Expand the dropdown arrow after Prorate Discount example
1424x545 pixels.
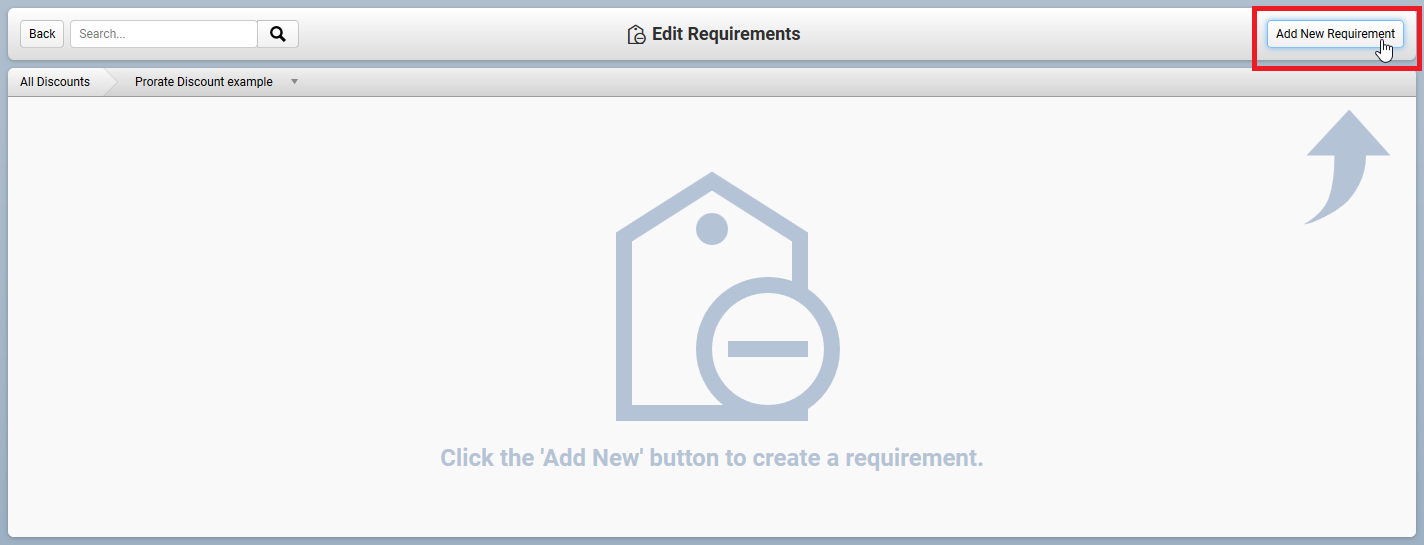(294, 82)
